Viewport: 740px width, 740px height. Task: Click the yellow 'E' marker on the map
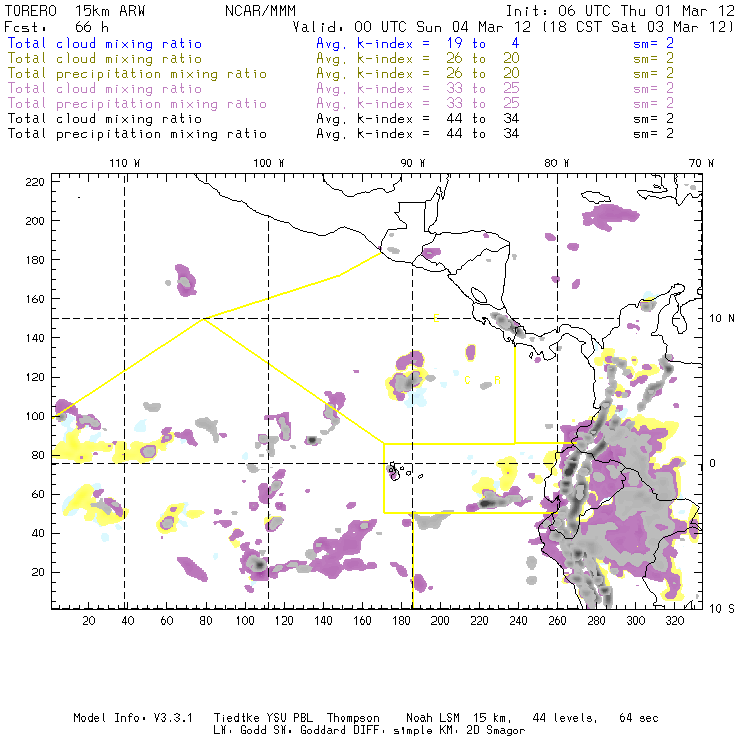[436, 318]
